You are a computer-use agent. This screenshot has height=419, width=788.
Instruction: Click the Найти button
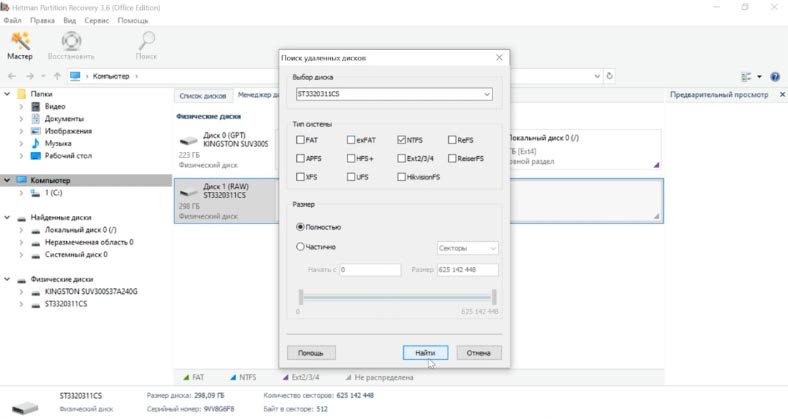(425, 353)
